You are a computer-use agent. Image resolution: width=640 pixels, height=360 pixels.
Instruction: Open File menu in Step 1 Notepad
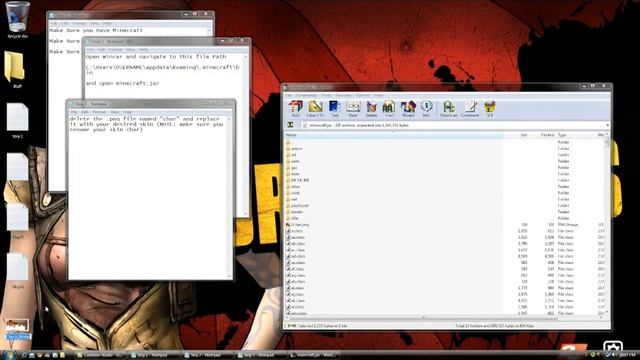pyautogui.click(x=53, y=23)
